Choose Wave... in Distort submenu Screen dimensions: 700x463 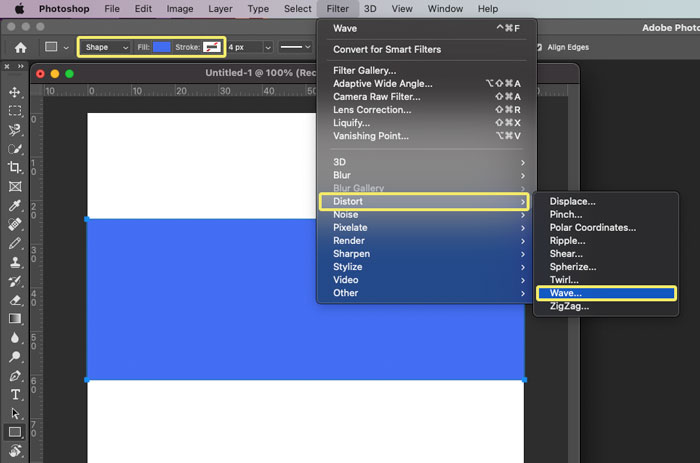pos(606,293)
